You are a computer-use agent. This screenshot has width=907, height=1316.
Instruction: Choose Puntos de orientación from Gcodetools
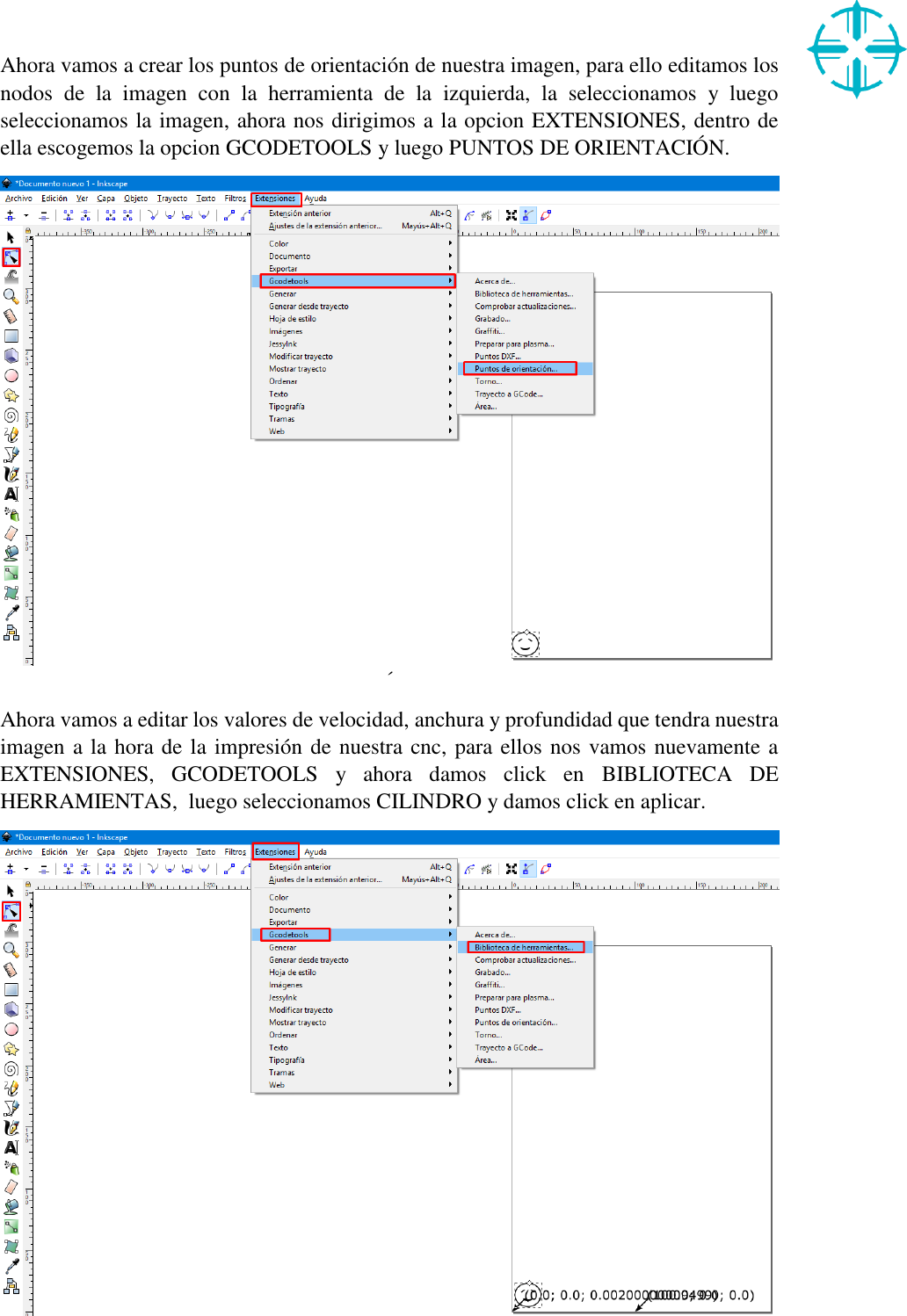[x=516, y=368]
